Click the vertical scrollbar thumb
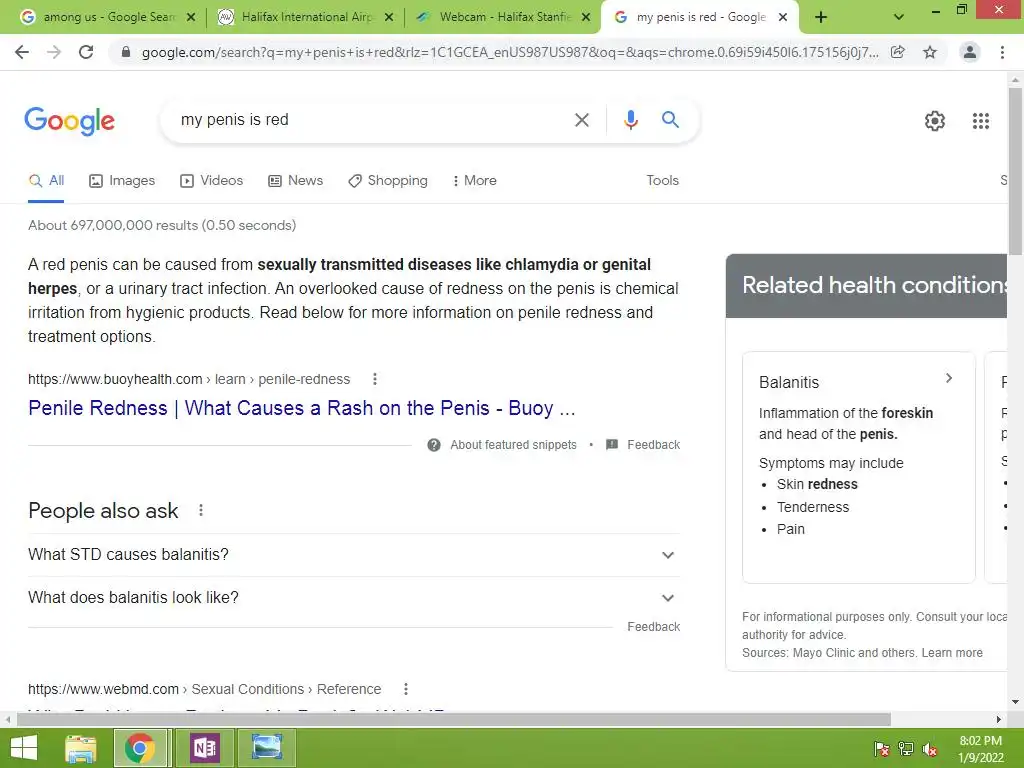Image resolution: width=1024 pixels, height=768 pixels. pyautogui.click(x=1015, y=171)
